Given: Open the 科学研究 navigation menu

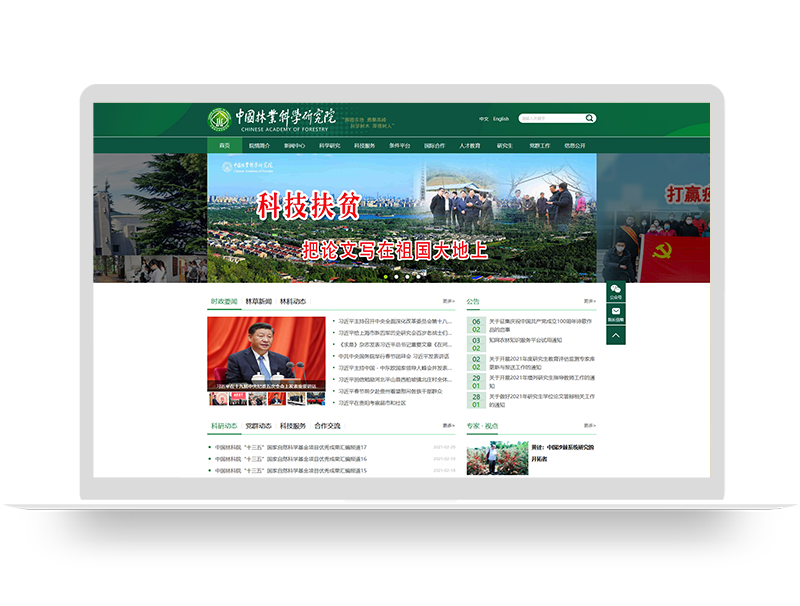Looking at the screenshot, I should point(330,143).
